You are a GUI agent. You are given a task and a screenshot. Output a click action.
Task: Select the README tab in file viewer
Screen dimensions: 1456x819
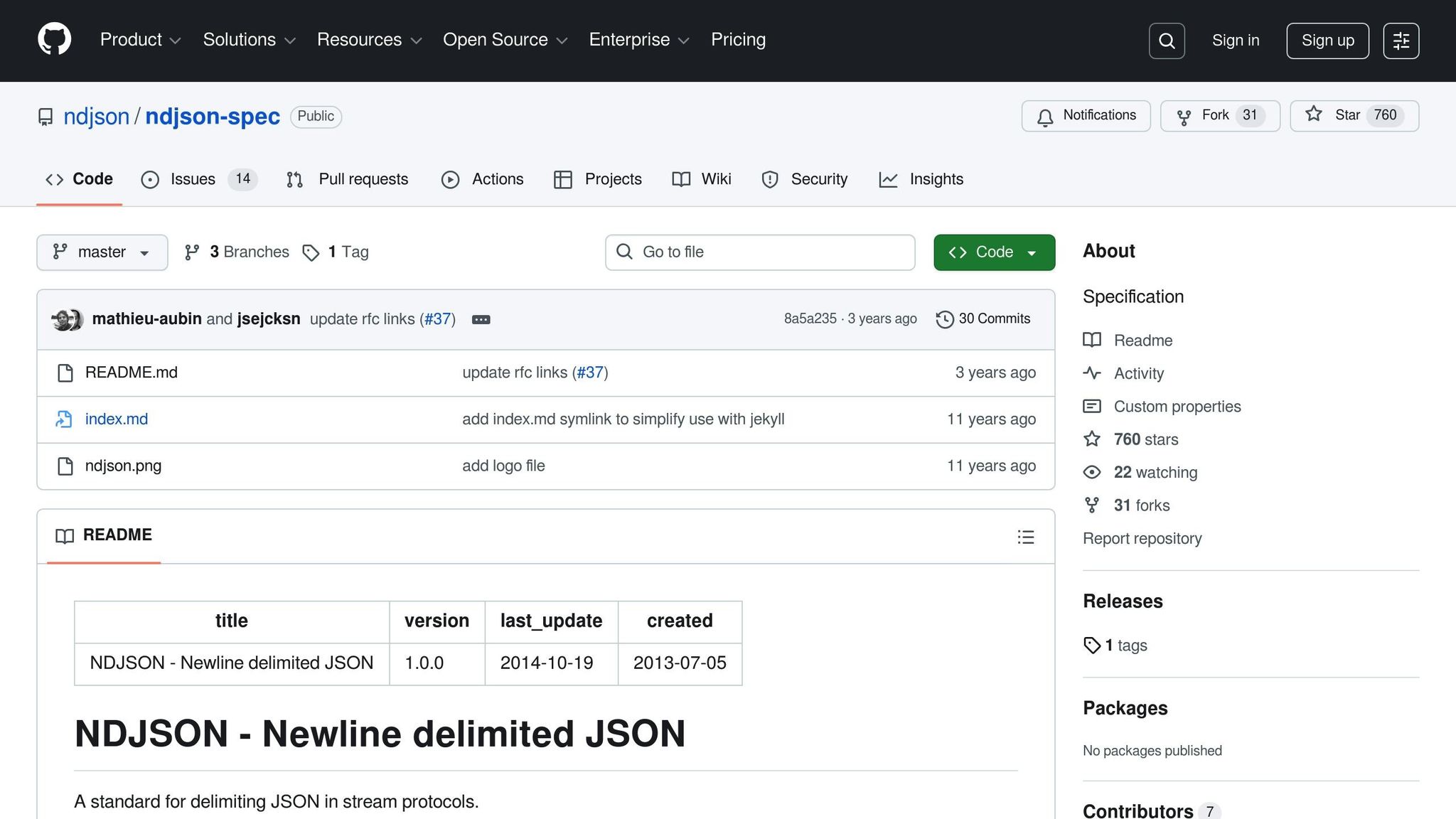tap(104, 536)
